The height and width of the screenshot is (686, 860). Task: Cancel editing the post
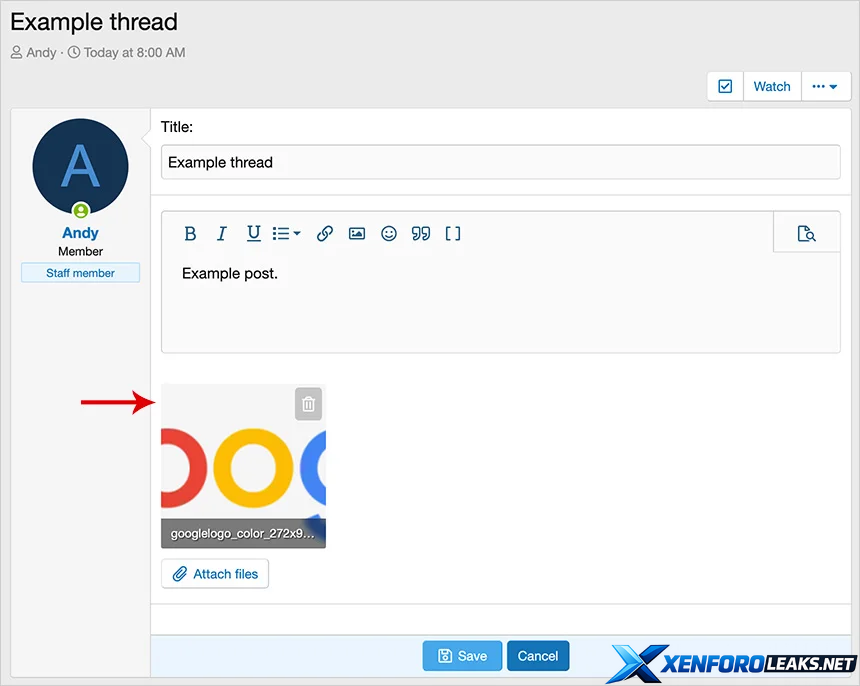pyautogui.click(x=538, y=656)
